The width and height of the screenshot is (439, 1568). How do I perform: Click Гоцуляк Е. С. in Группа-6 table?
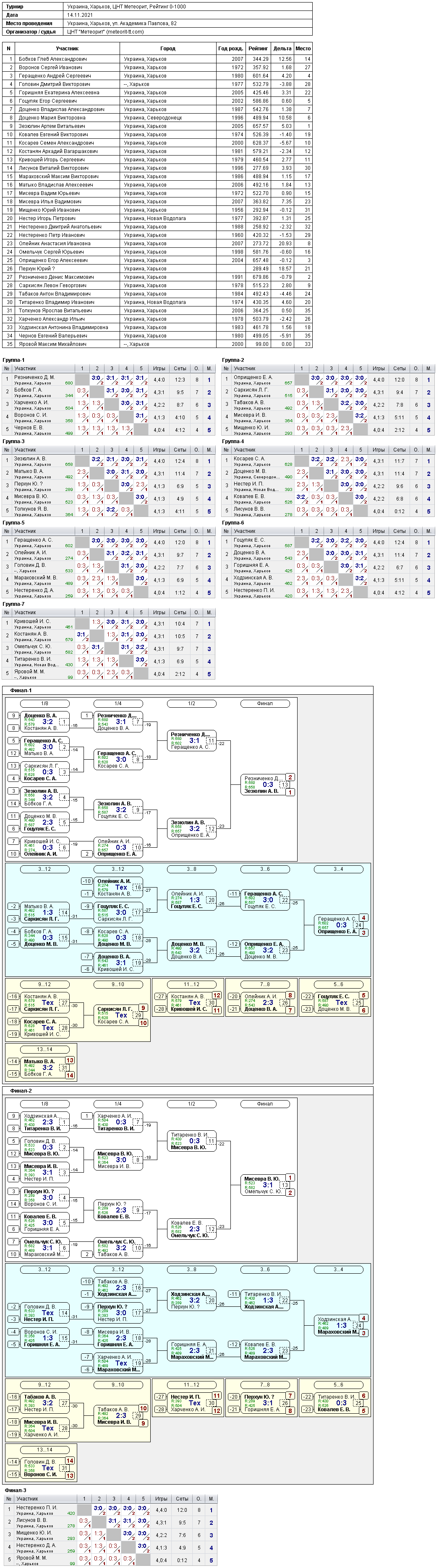pyautogui.click(x=249, y=540)
